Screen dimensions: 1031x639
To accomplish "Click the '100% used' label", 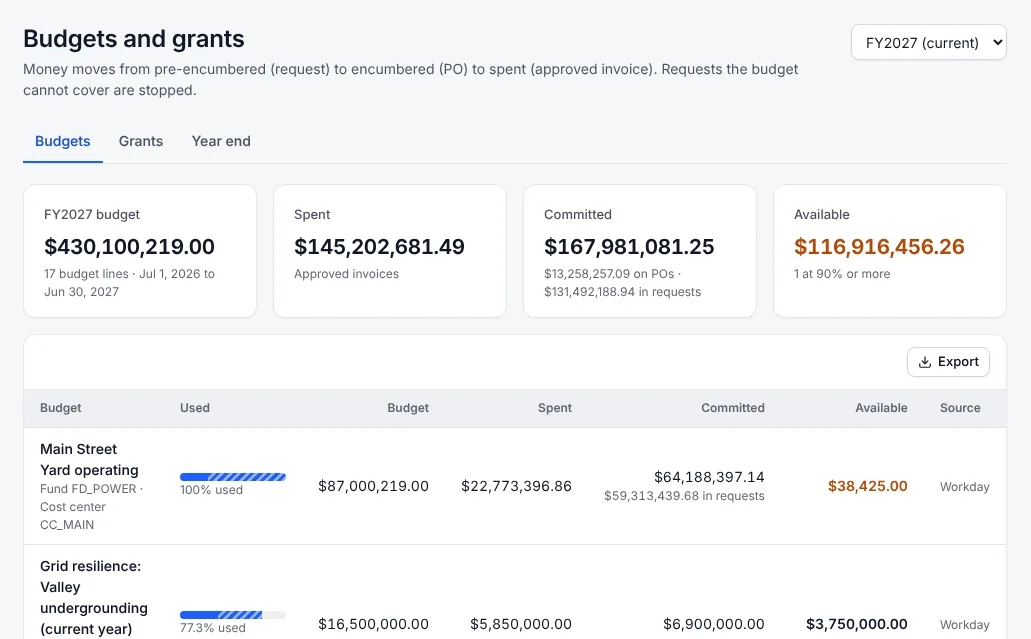I will tap(211, 490).
